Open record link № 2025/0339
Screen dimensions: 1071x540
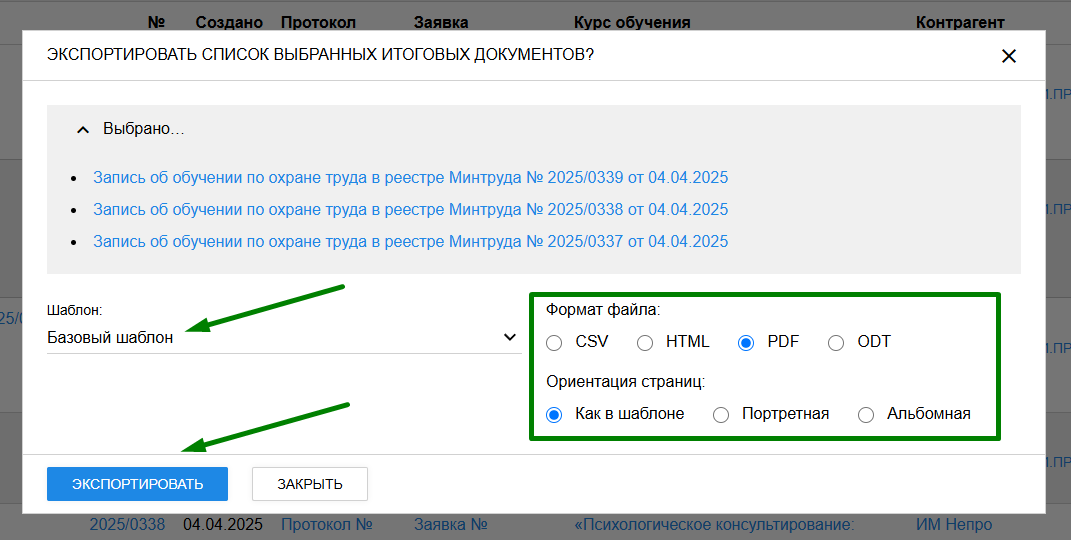point(411,178)
